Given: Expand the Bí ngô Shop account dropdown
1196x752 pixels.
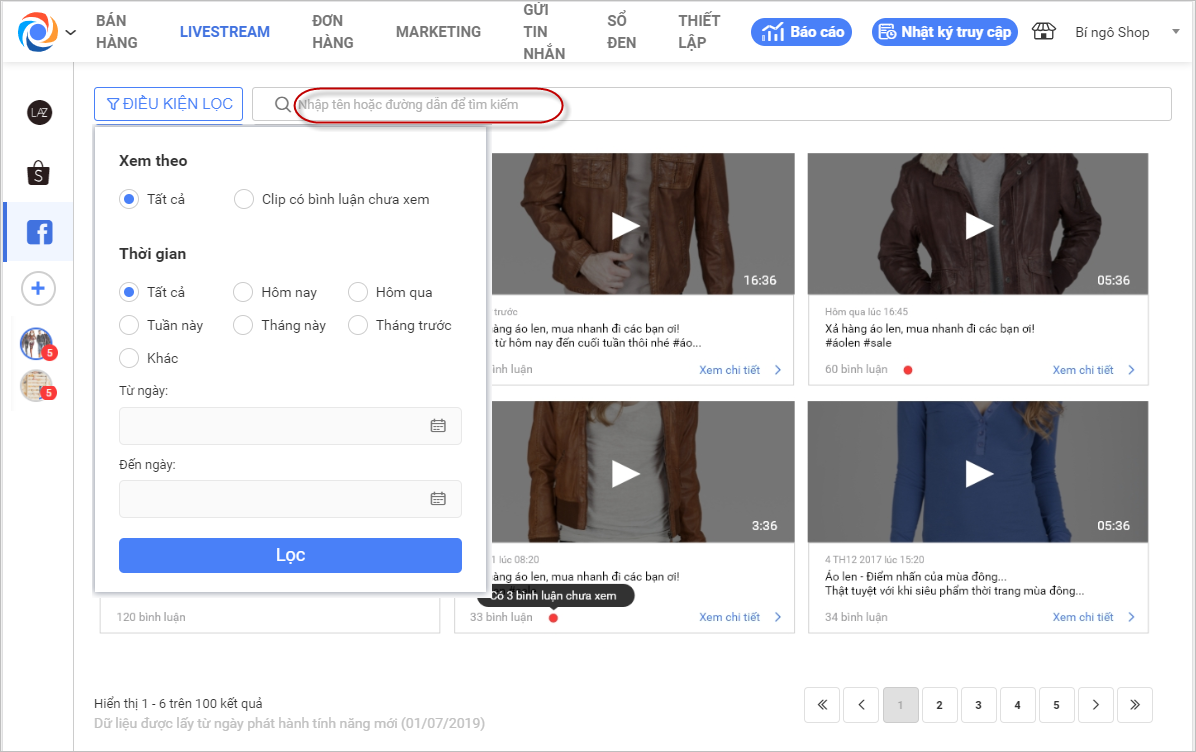Looking at the screenshot, I should click(x=1174, y=32).
